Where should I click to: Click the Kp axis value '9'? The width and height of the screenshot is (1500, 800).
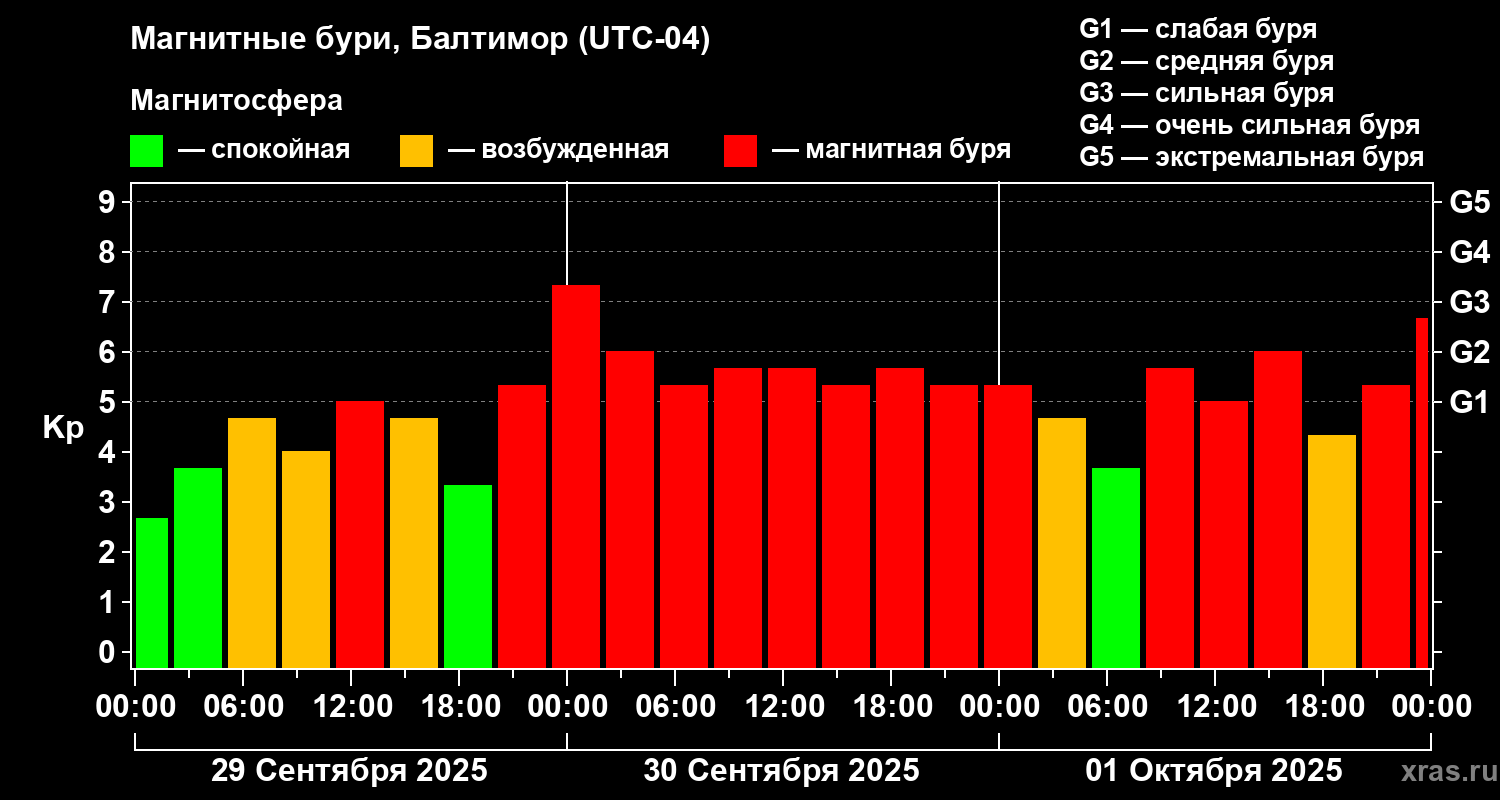pyautogui.click(x=109, y=202)
